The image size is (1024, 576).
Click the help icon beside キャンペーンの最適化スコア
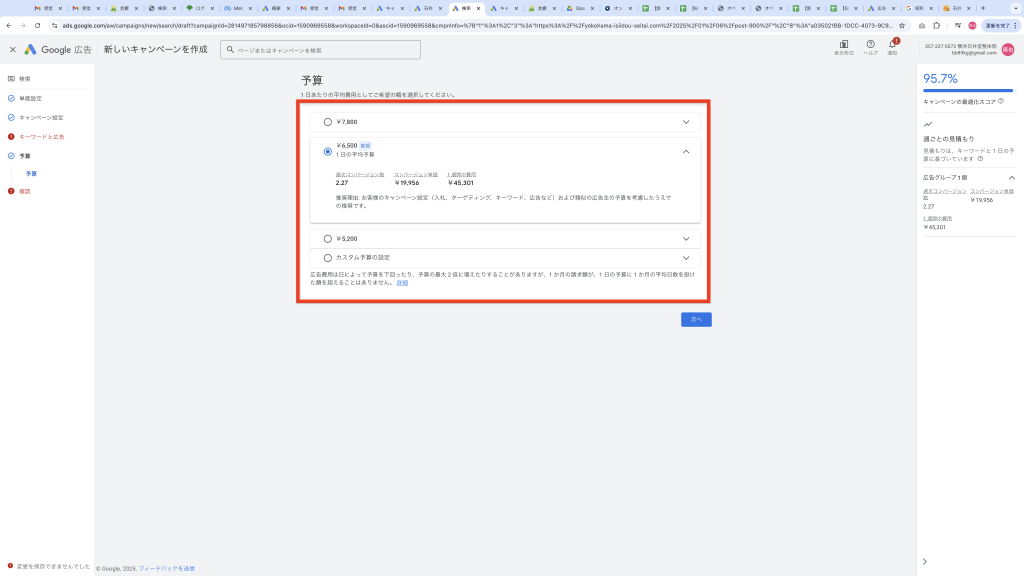pyautogui.click(x=1000, y=101)
